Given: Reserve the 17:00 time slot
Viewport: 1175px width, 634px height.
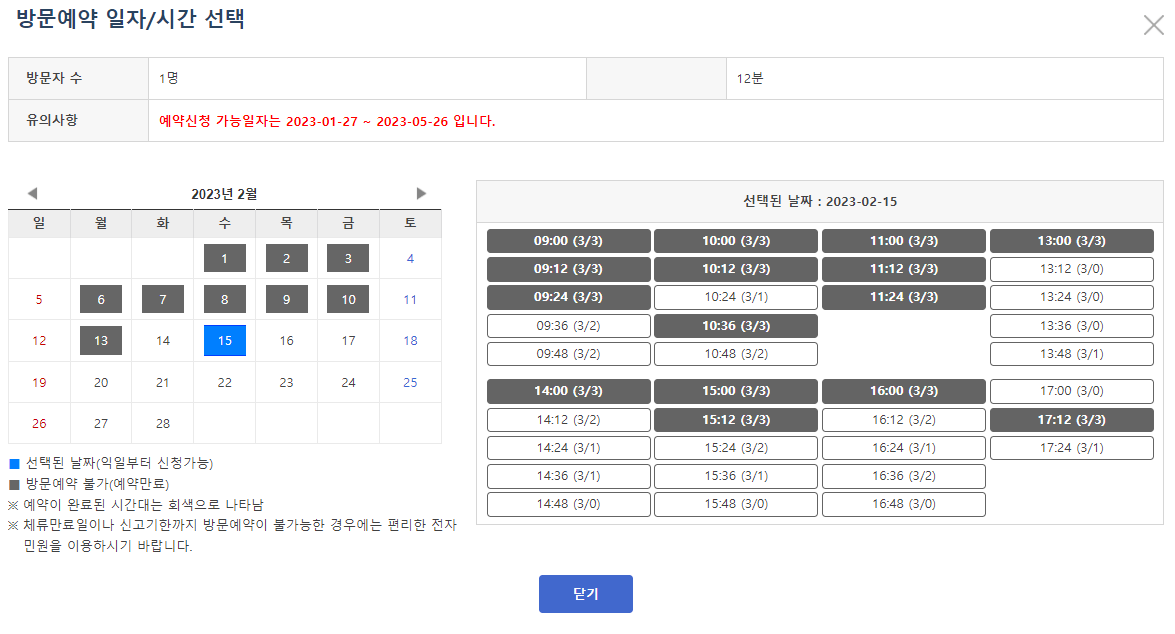Looking at the screenshot, I should (1072, 391).
